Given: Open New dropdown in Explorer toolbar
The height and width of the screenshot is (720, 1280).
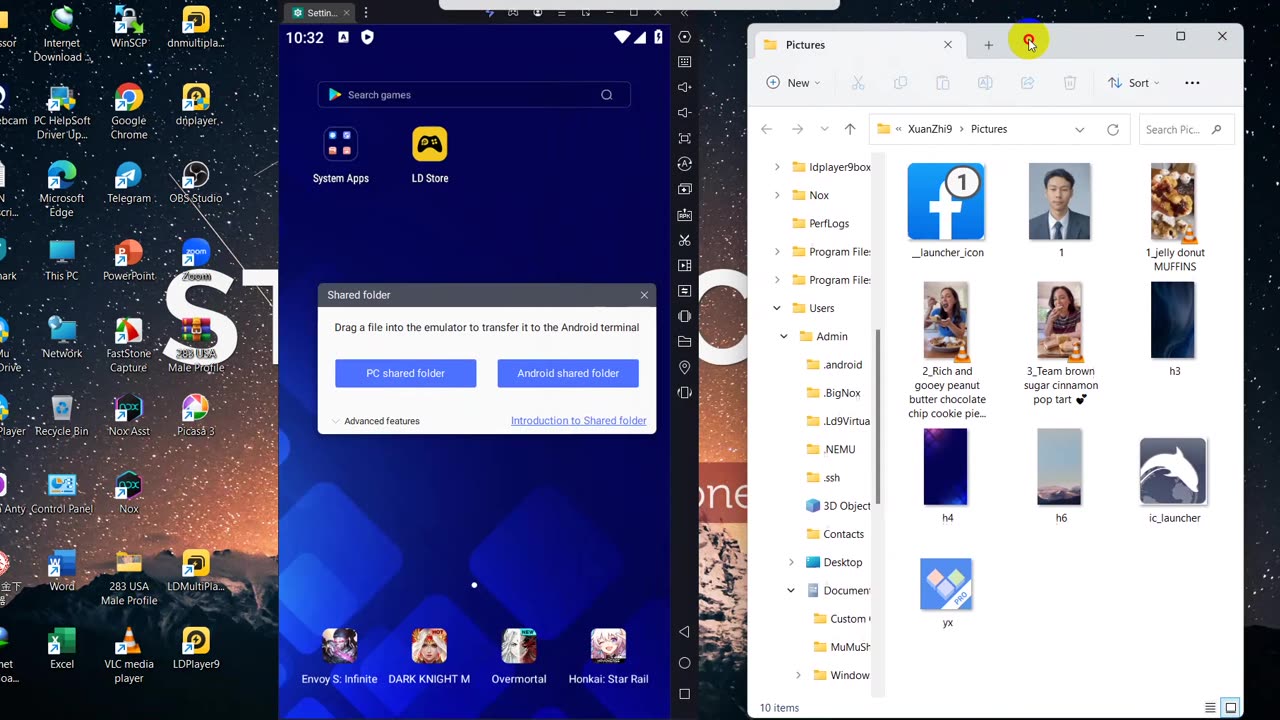Looking at the screenshot, I should [793, 83].
